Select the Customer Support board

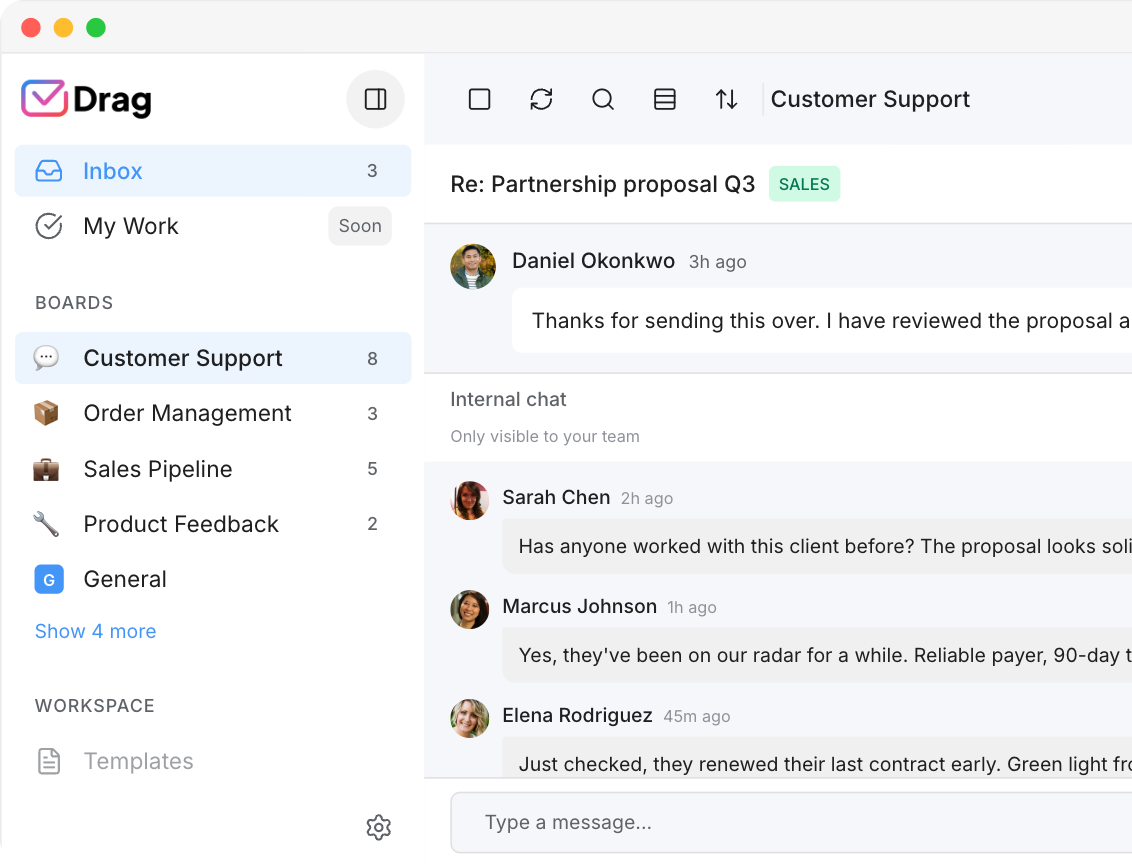pyautogui.click(x=213, y=358)
